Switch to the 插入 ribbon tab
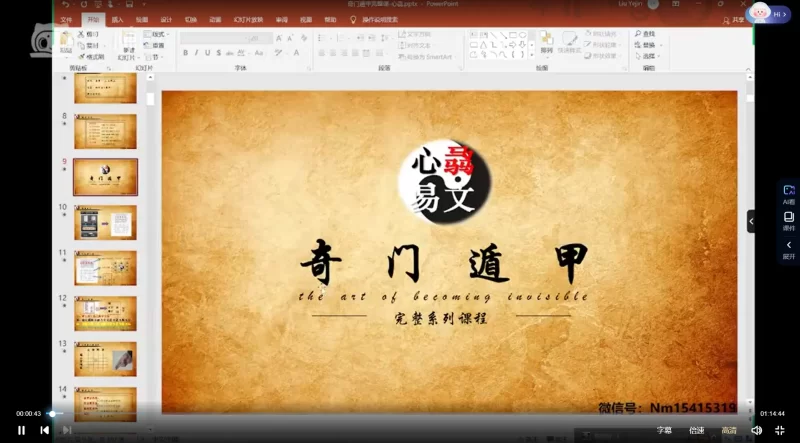This screenshot has height=443, width=800. (118, 19)
